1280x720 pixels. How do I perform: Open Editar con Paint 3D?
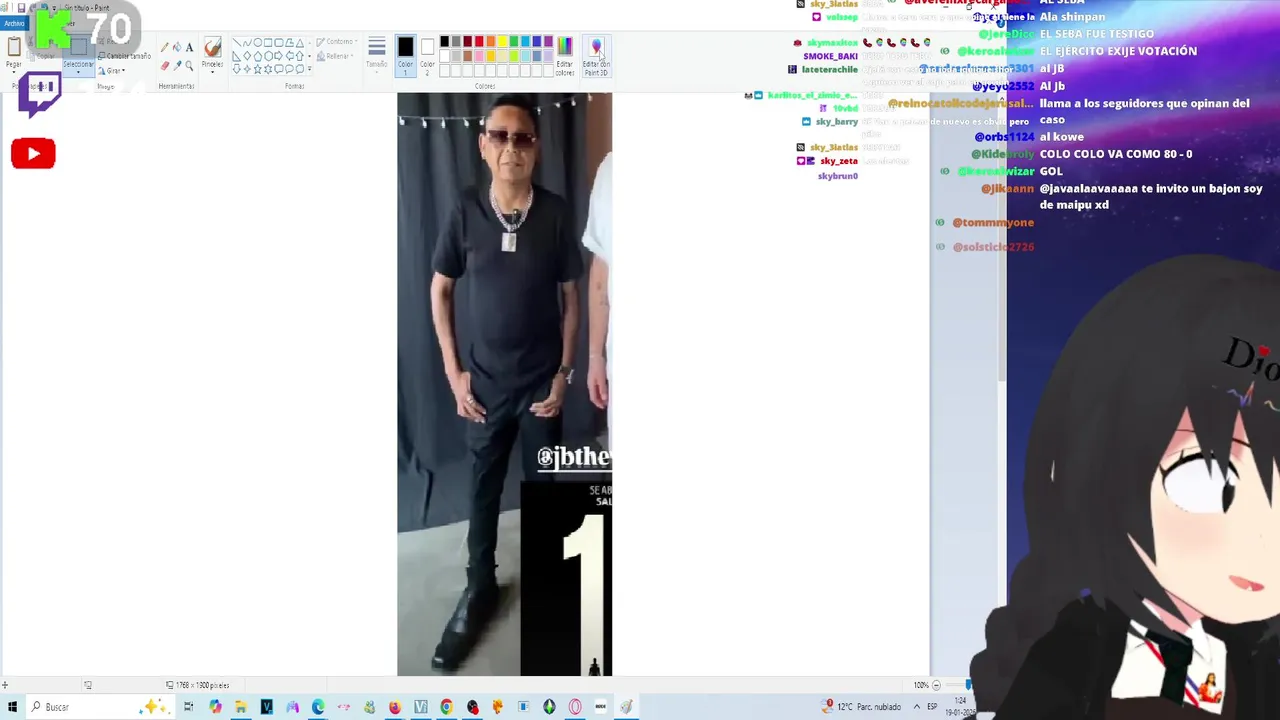(596, 55)
